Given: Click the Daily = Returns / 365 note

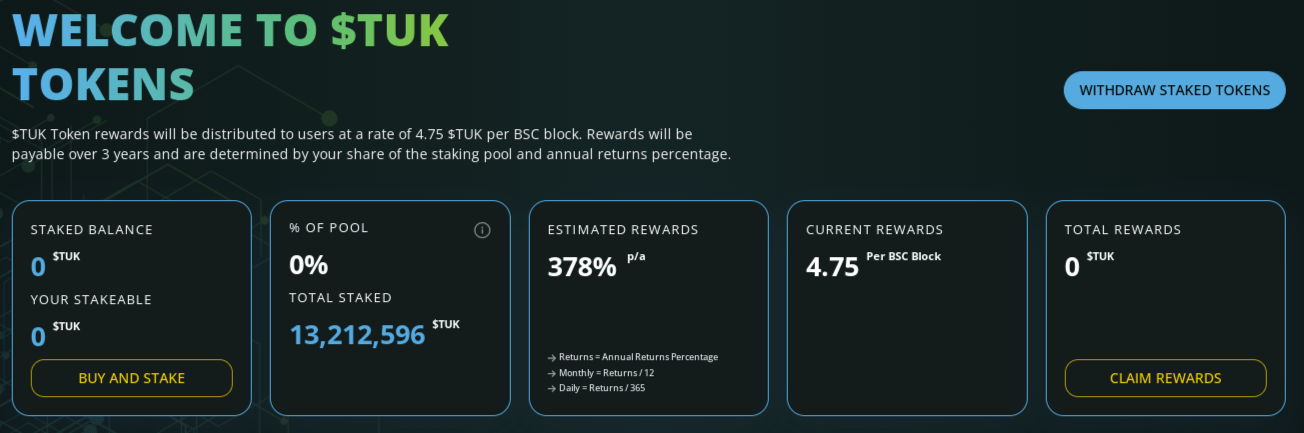Looking at the screenshot, I should (x=596, y=387).
